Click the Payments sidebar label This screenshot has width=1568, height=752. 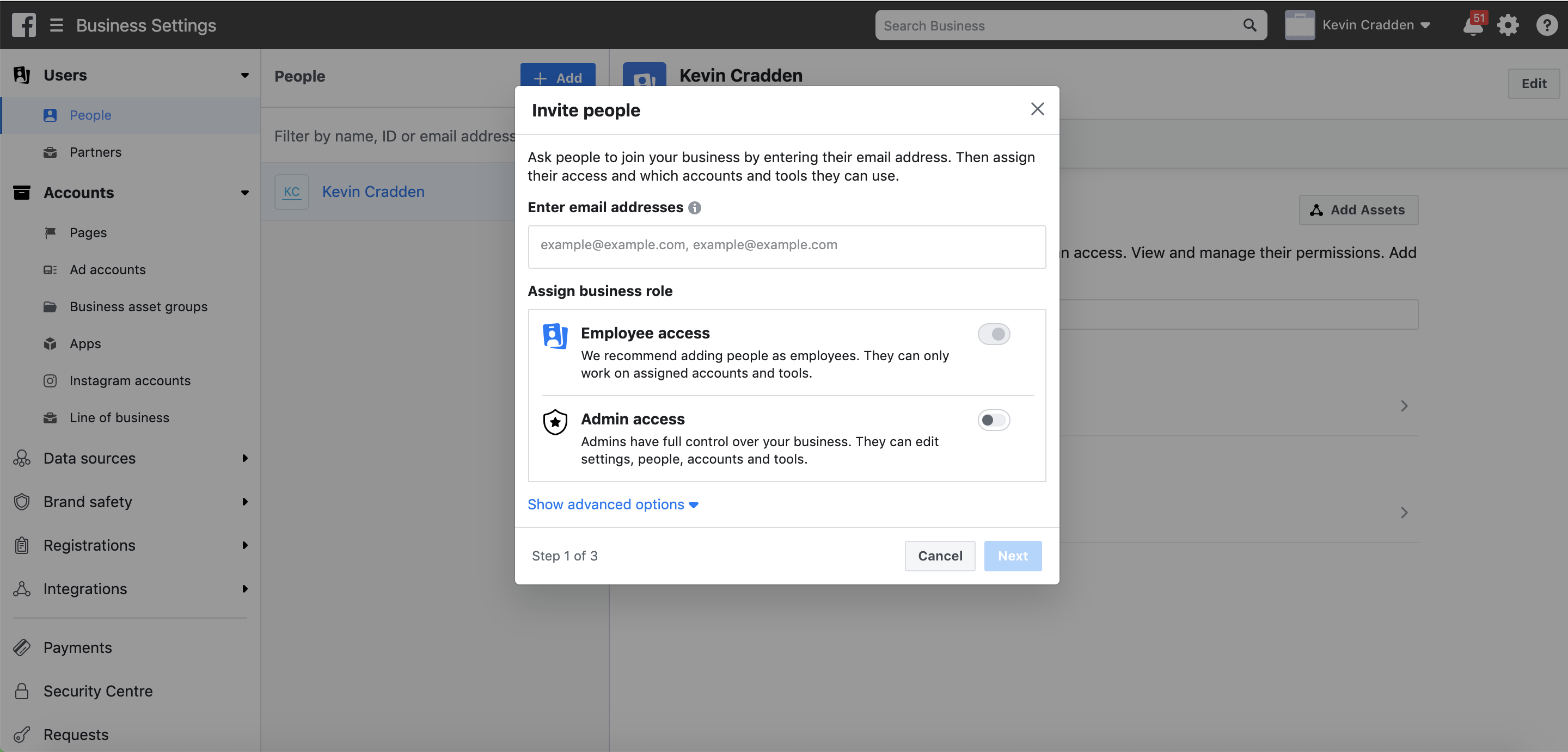coord(77,648)
